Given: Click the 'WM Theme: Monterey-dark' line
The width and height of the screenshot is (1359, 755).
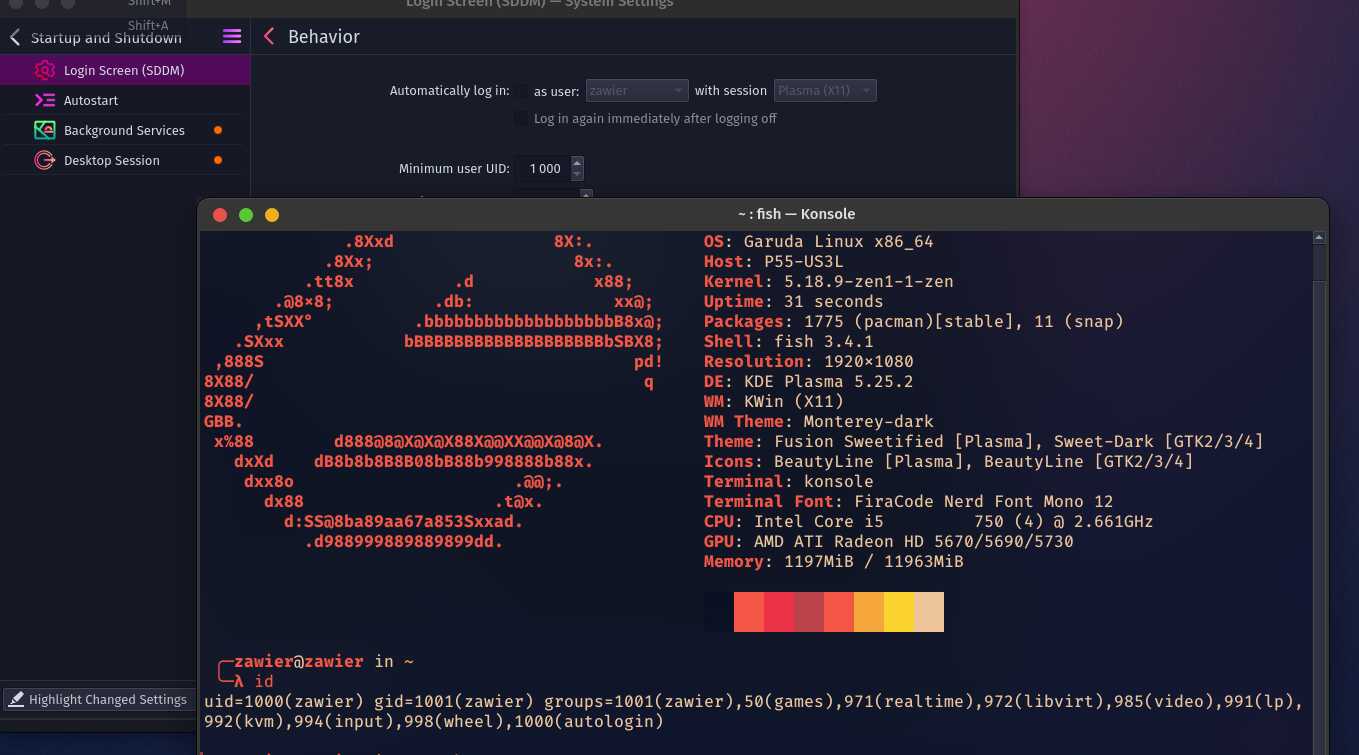Looking at the screenshot, I should tap(818, 422).
